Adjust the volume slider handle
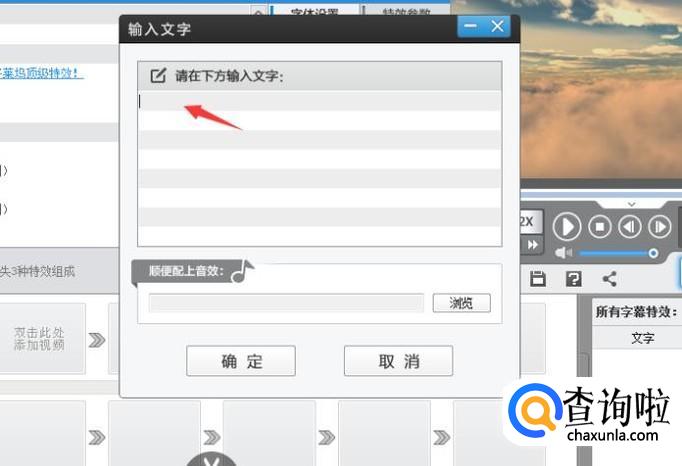Viewport: 682px width, 466px height. pos(653,253)
